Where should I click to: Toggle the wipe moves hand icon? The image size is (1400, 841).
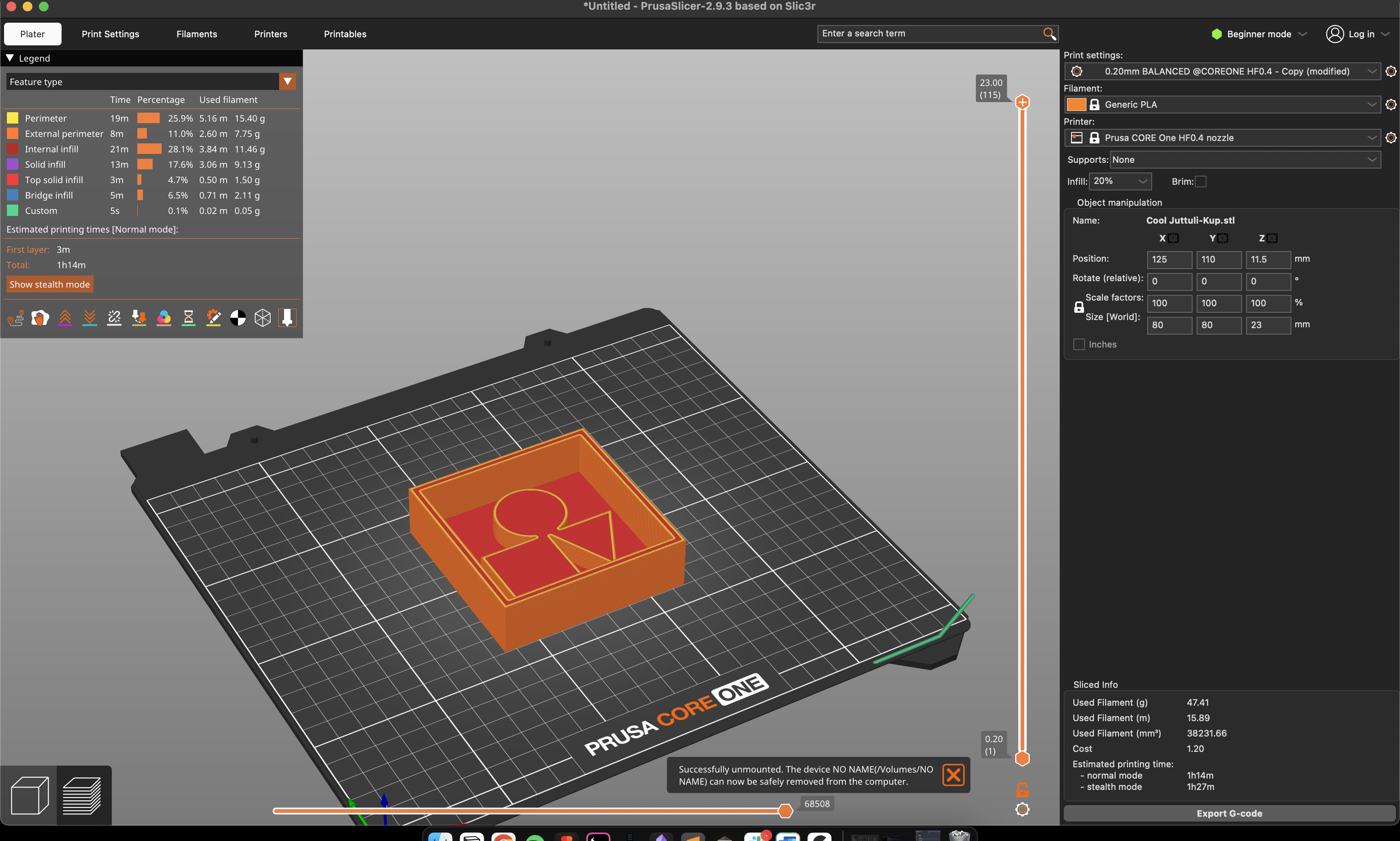click(40, 318)
